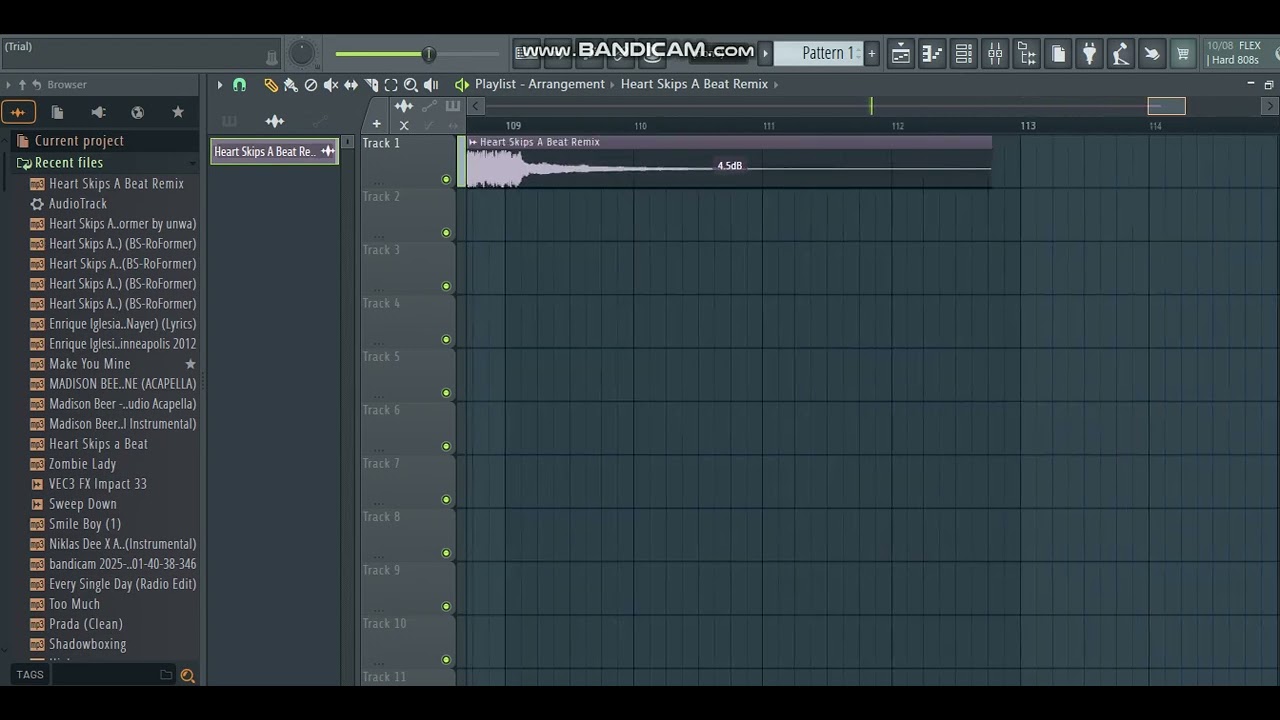
Task: Select the Slip tool
Action: [x=351, y=85]
